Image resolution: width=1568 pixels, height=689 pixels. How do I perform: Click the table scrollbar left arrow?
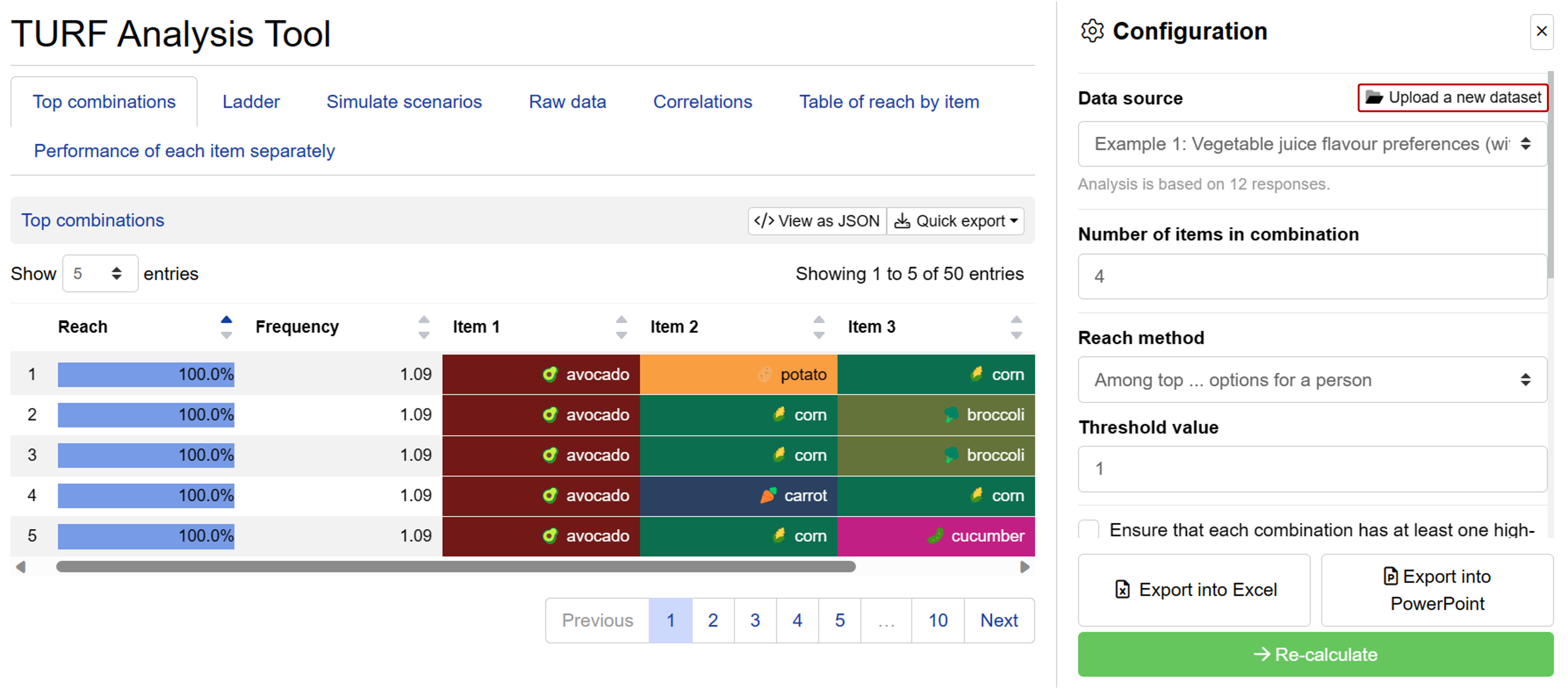tap(21, 567)
